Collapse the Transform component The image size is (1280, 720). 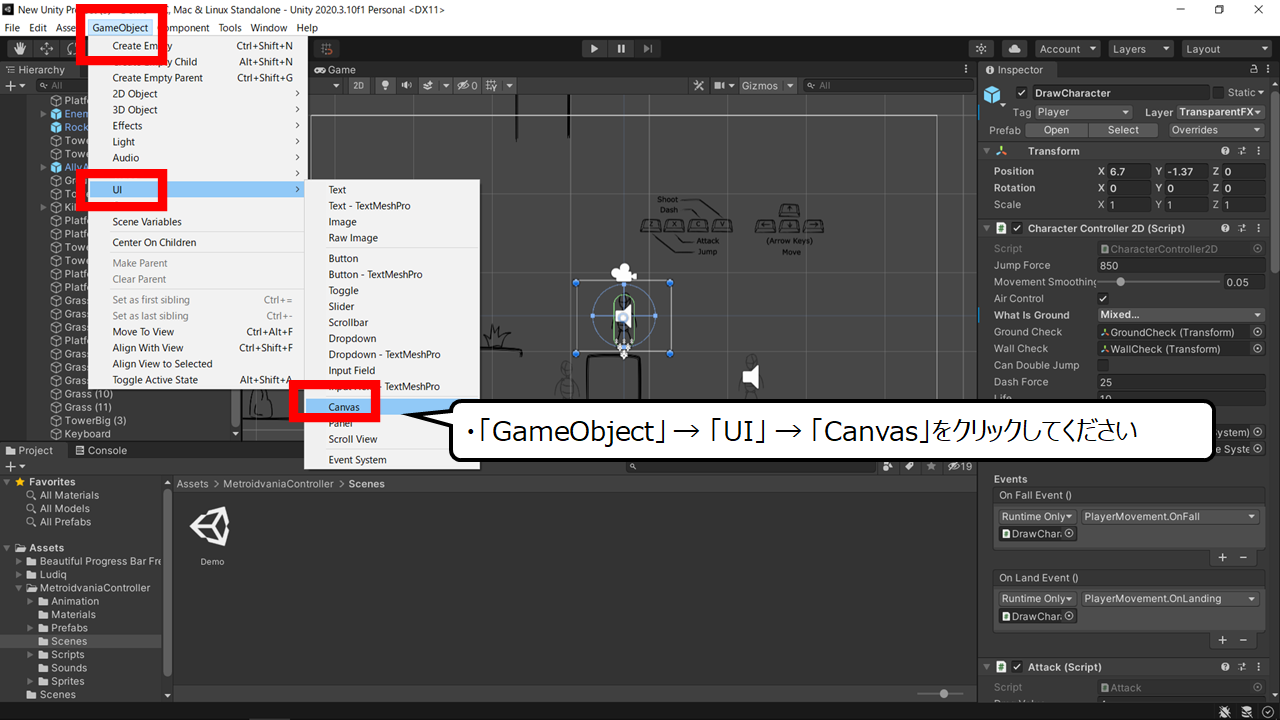(987, 151)
